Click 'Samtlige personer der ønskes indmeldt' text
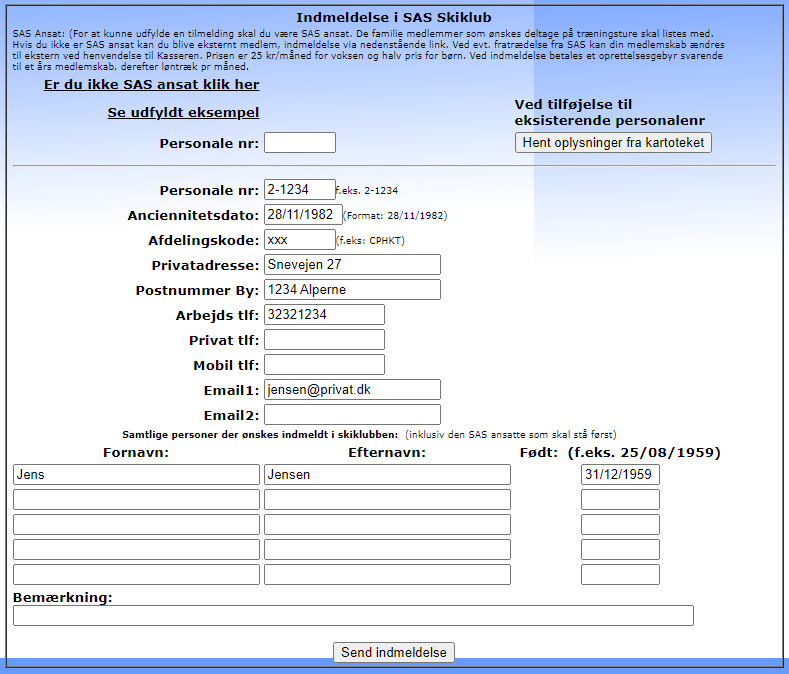Image resolution: width=789 pixels, height=674 pixels. pos(260,435)
